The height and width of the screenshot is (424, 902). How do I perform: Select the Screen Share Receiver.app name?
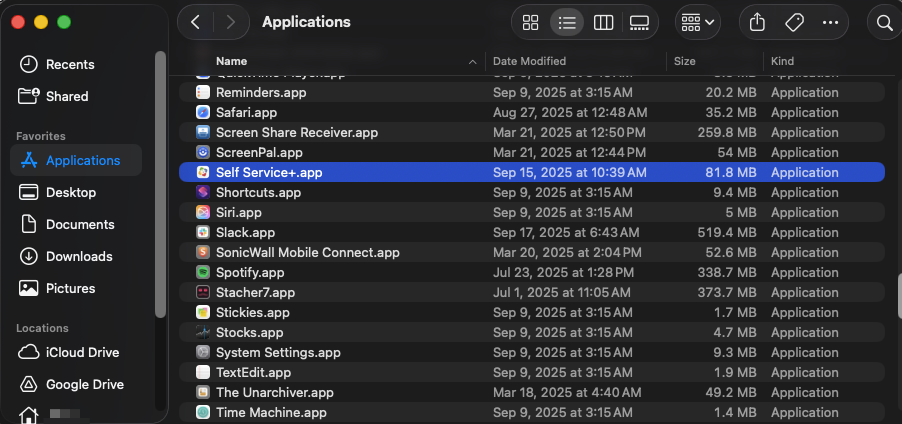pyautogui.click(x=297, y=132)
